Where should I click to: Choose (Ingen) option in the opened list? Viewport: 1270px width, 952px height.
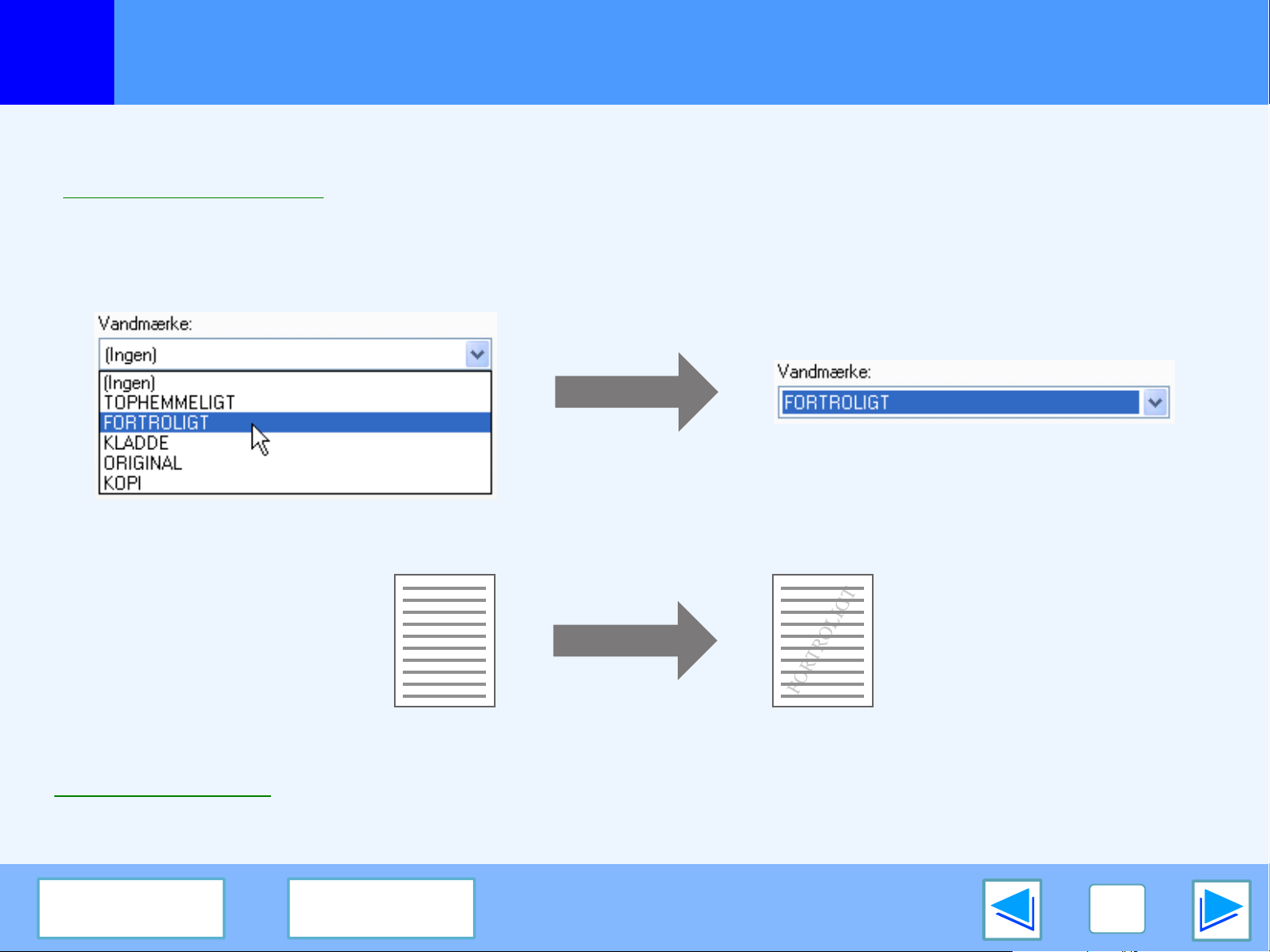pyautogui.click(x=129, y=383)
